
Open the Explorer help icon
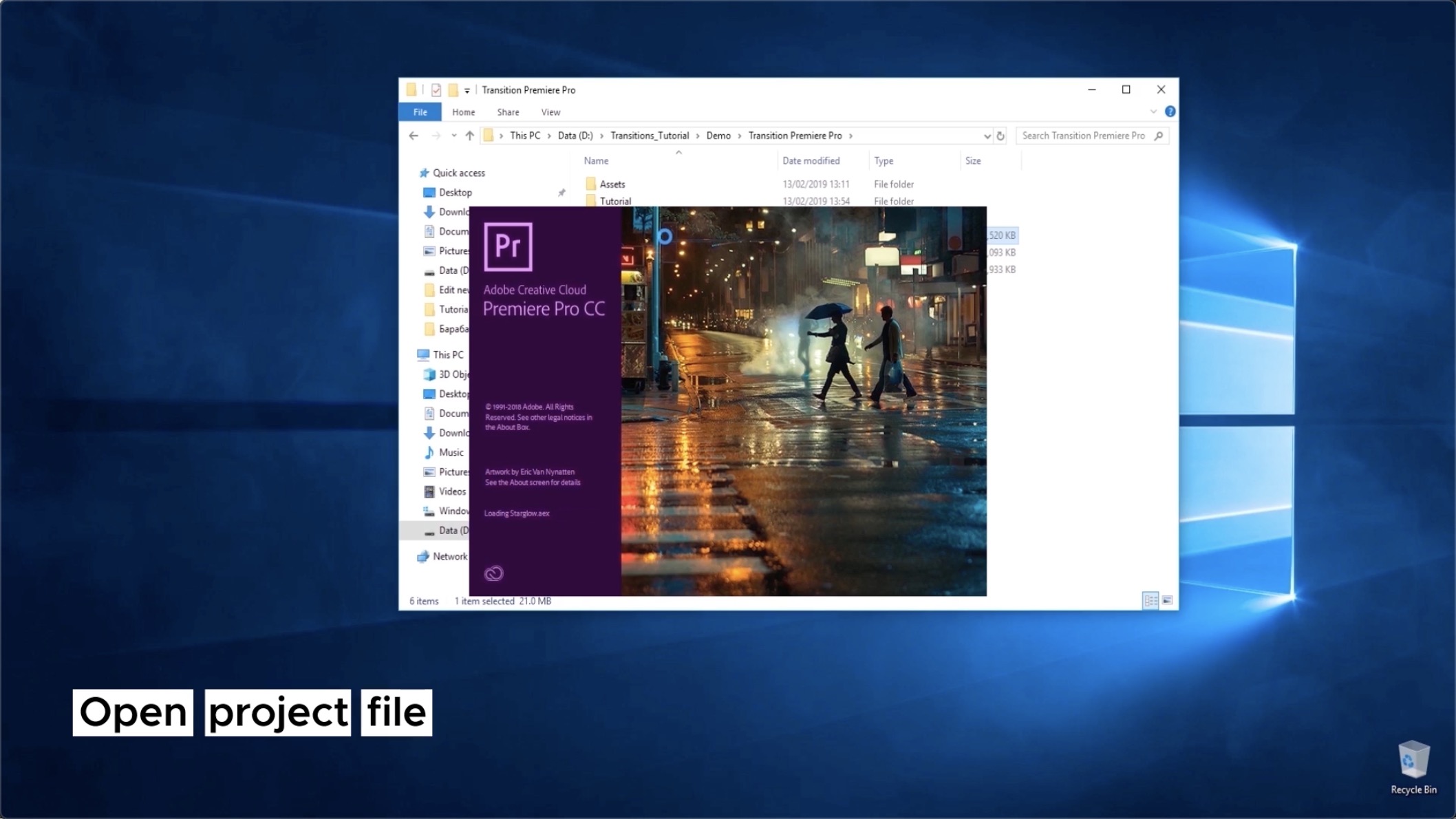[1170, 111]
